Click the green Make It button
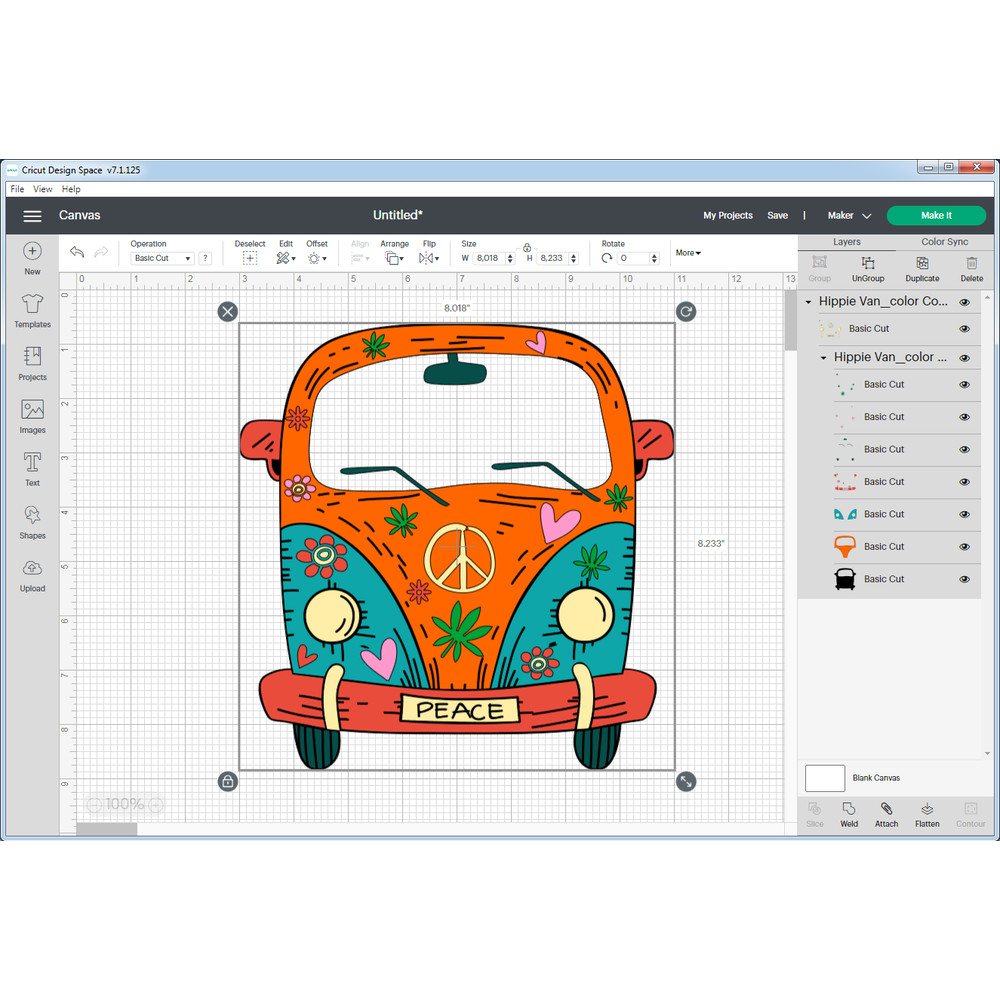This screenshot has height=1000, width=1000. coord(936,215)
